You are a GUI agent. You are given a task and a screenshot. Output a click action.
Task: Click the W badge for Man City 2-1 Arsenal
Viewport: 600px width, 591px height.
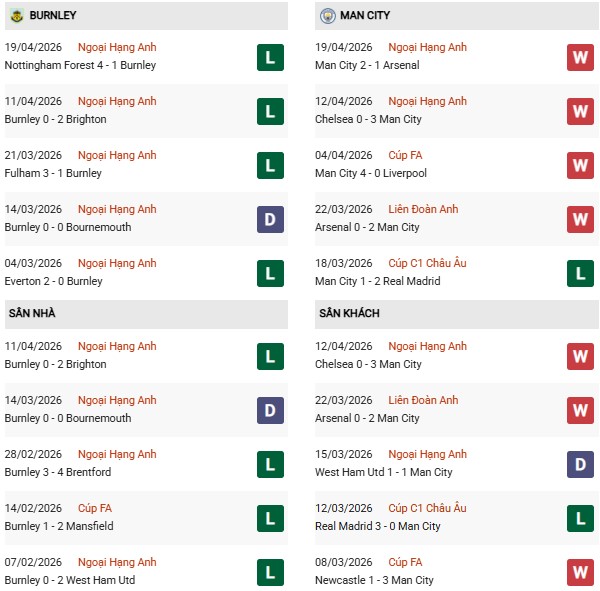tap(580, 57)
